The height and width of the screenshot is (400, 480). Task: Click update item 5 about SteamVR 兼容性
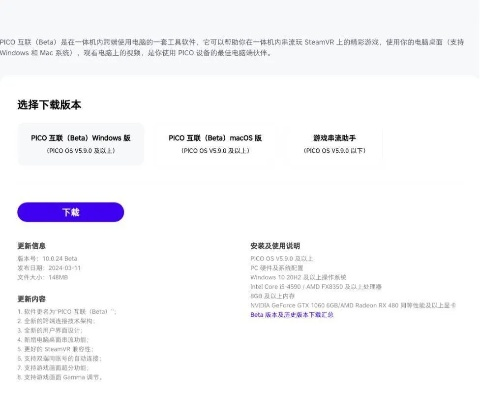tap(56, 349)
